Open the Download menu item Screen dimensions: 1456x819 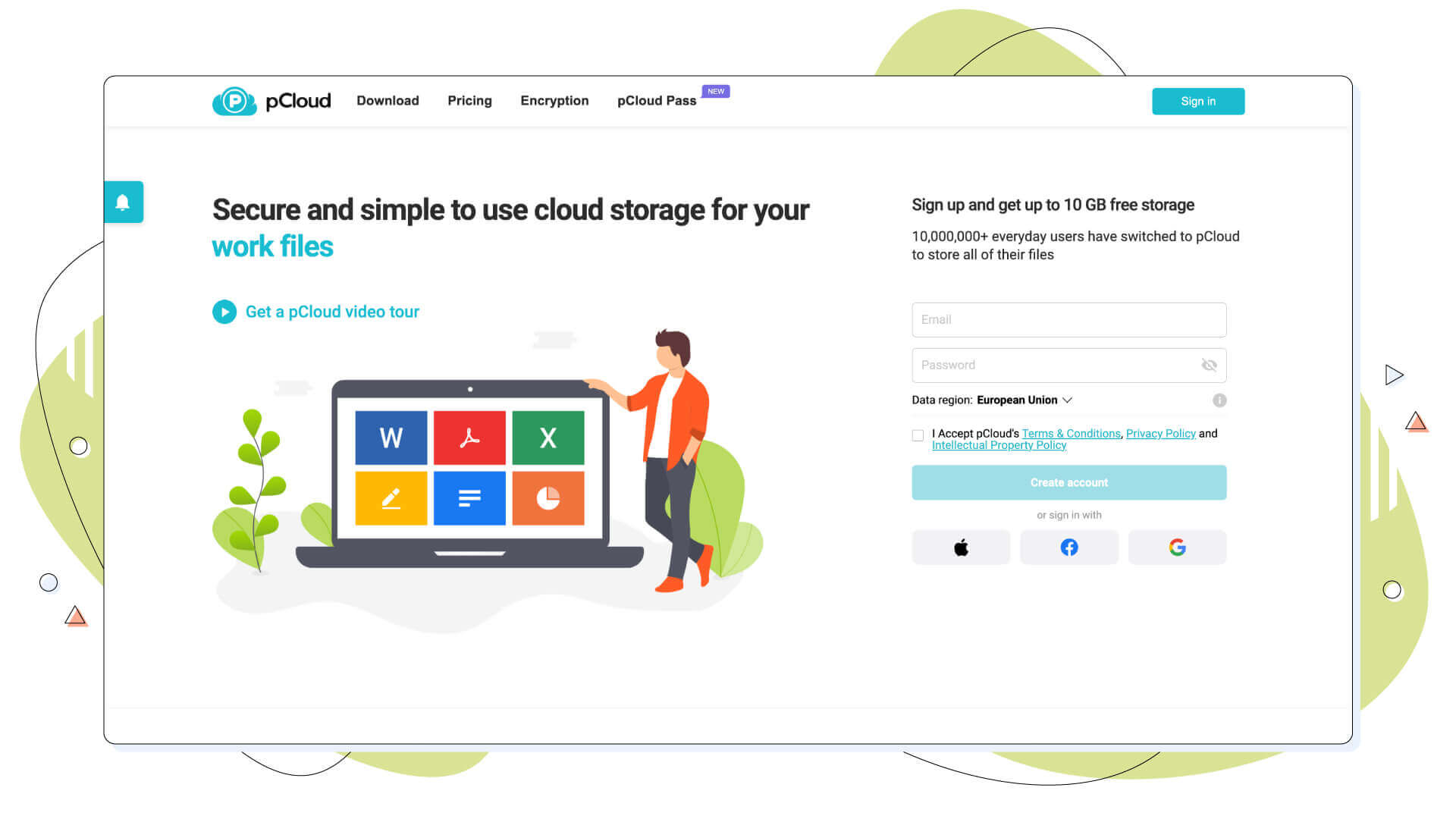coord(388,101)
